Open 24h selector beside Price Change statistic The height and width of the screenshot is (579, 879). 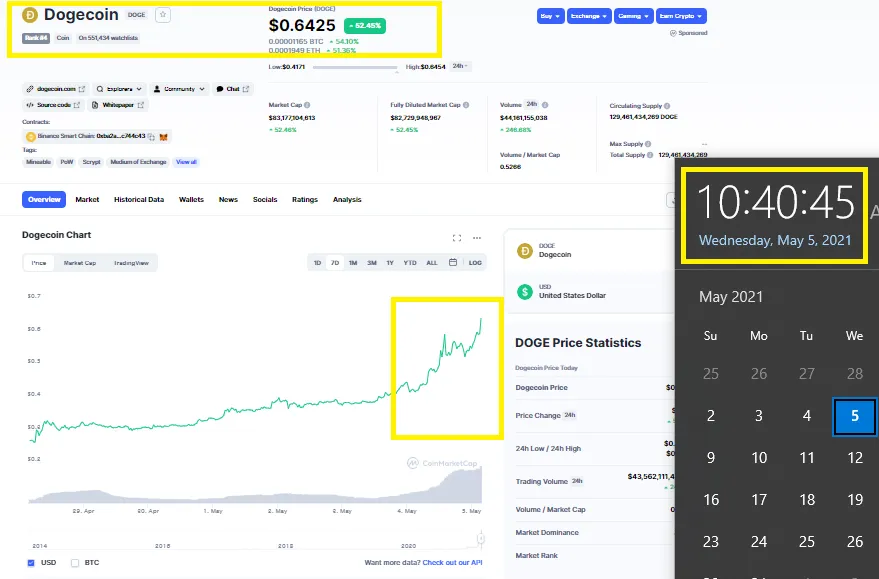tap(570, 415)
